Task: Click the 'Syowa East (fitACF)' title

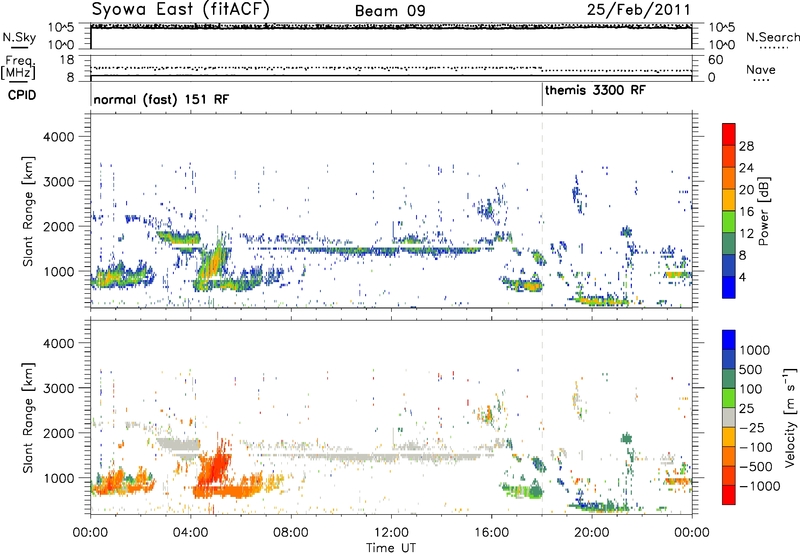Action: (170, 10)
